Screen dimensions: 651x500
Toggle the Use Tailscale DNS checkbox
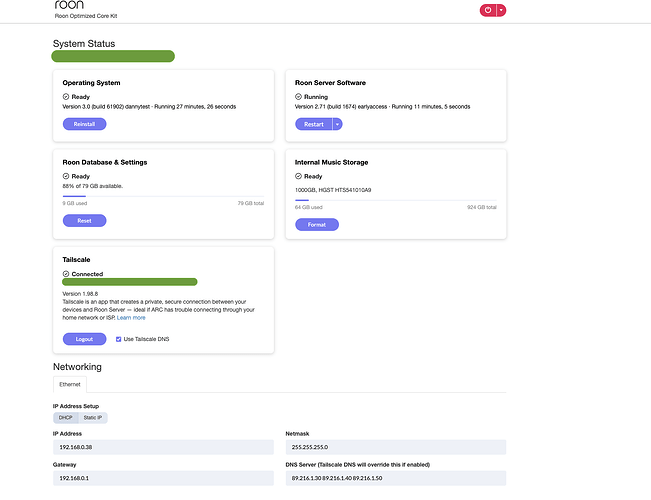click(x=118, y=339)
